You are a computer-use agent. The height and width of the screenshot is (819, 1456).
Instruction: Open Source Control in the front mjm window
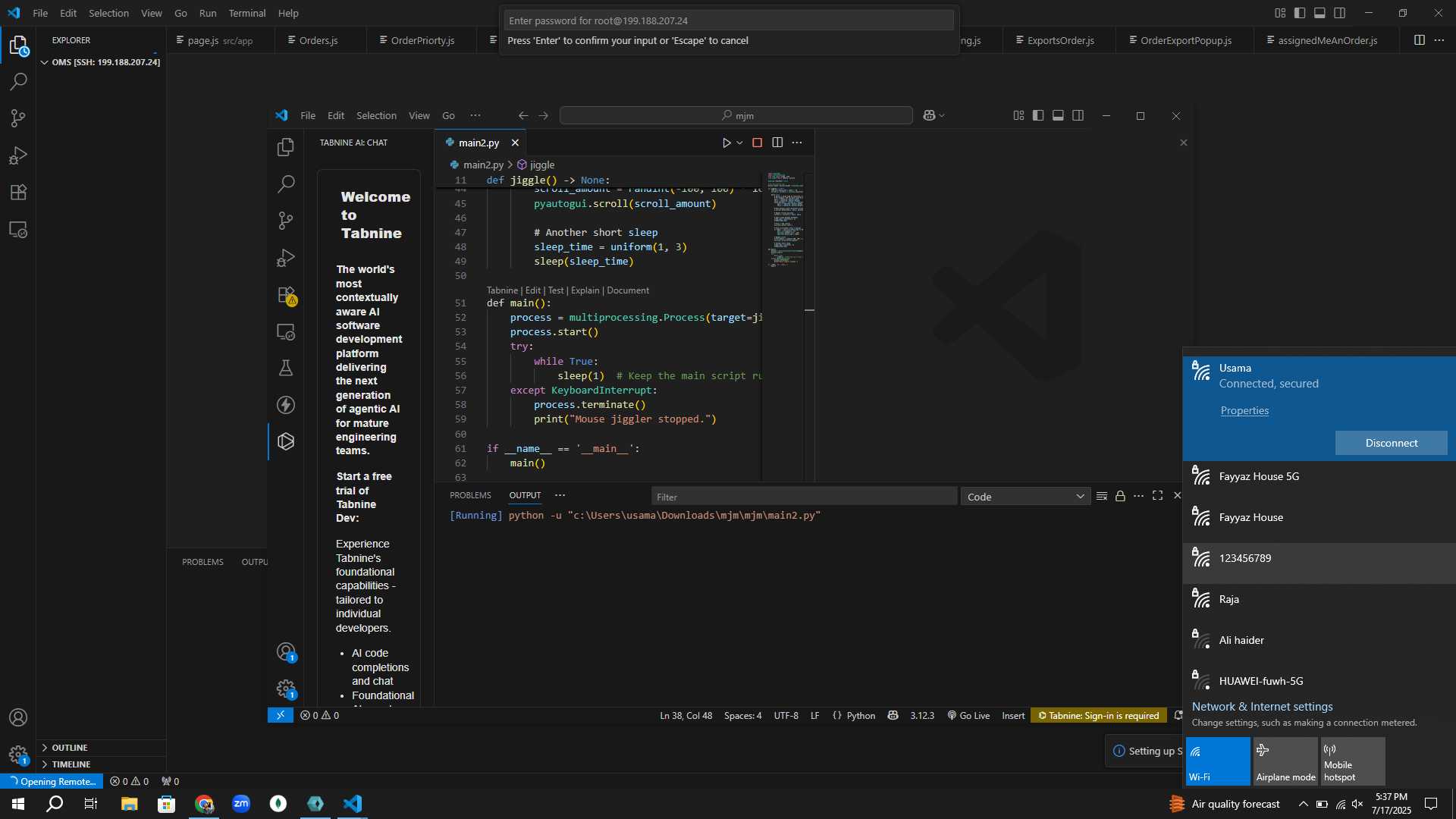click(286, 221)
